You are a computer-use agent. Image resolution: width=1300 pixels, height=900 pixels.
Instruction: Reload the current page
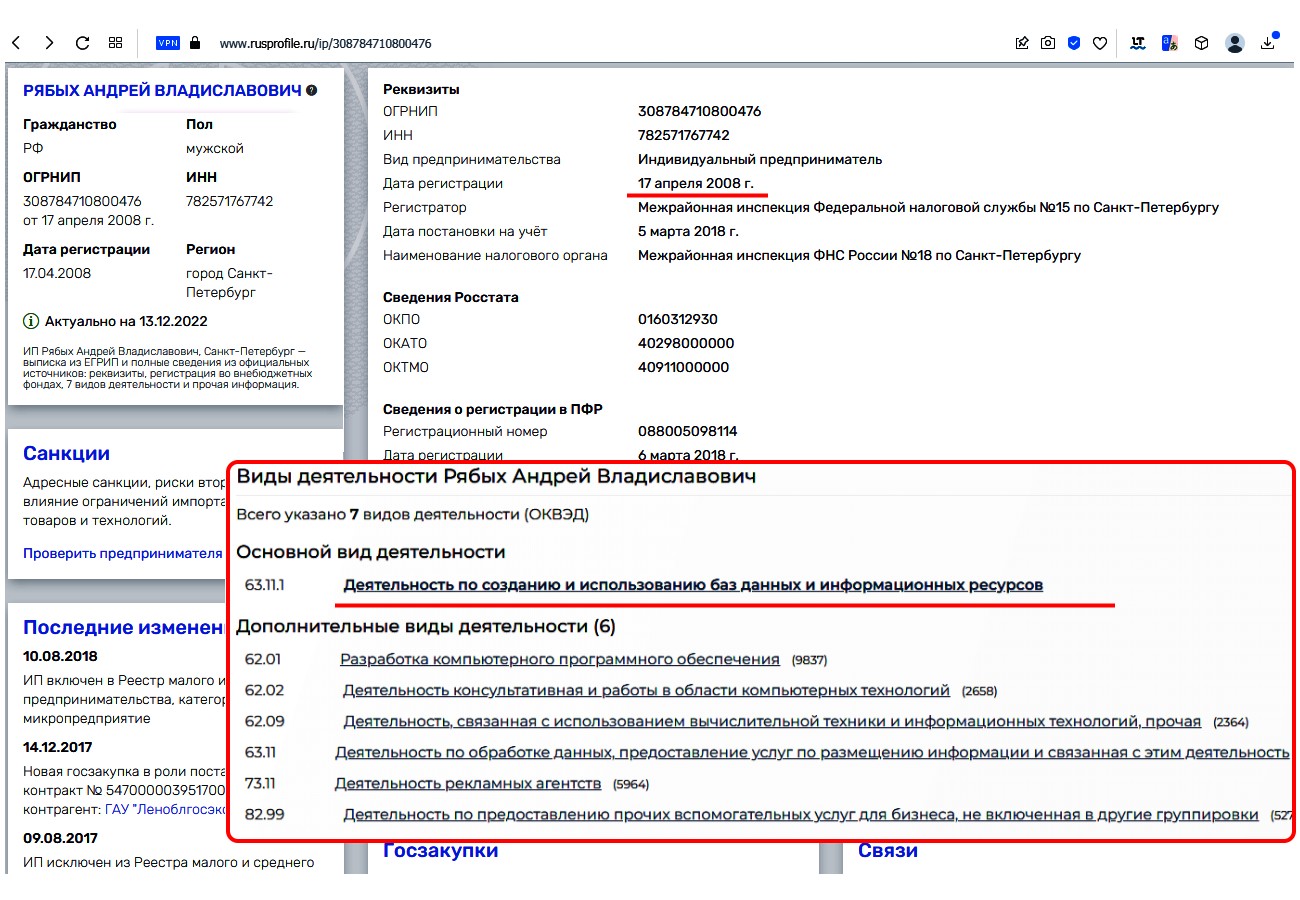pyautogui.click(x=83, y=43)
